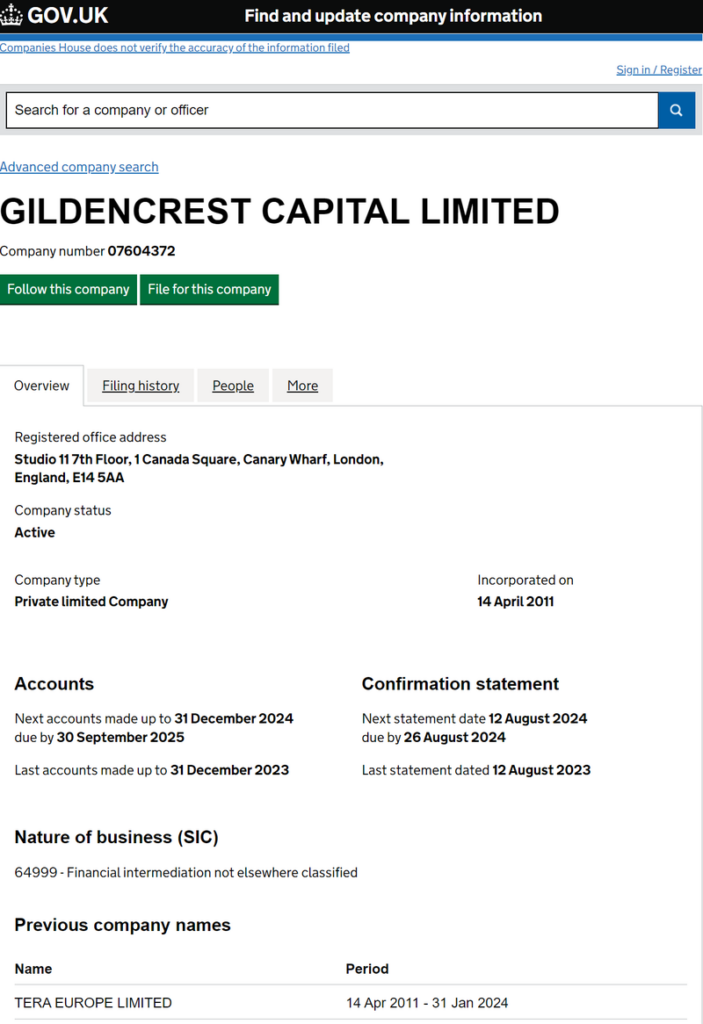Open the Companies House accuracy disclaimer link
Image resolution: width=703 pixels, height=1024 pixels.
point(175,47)
